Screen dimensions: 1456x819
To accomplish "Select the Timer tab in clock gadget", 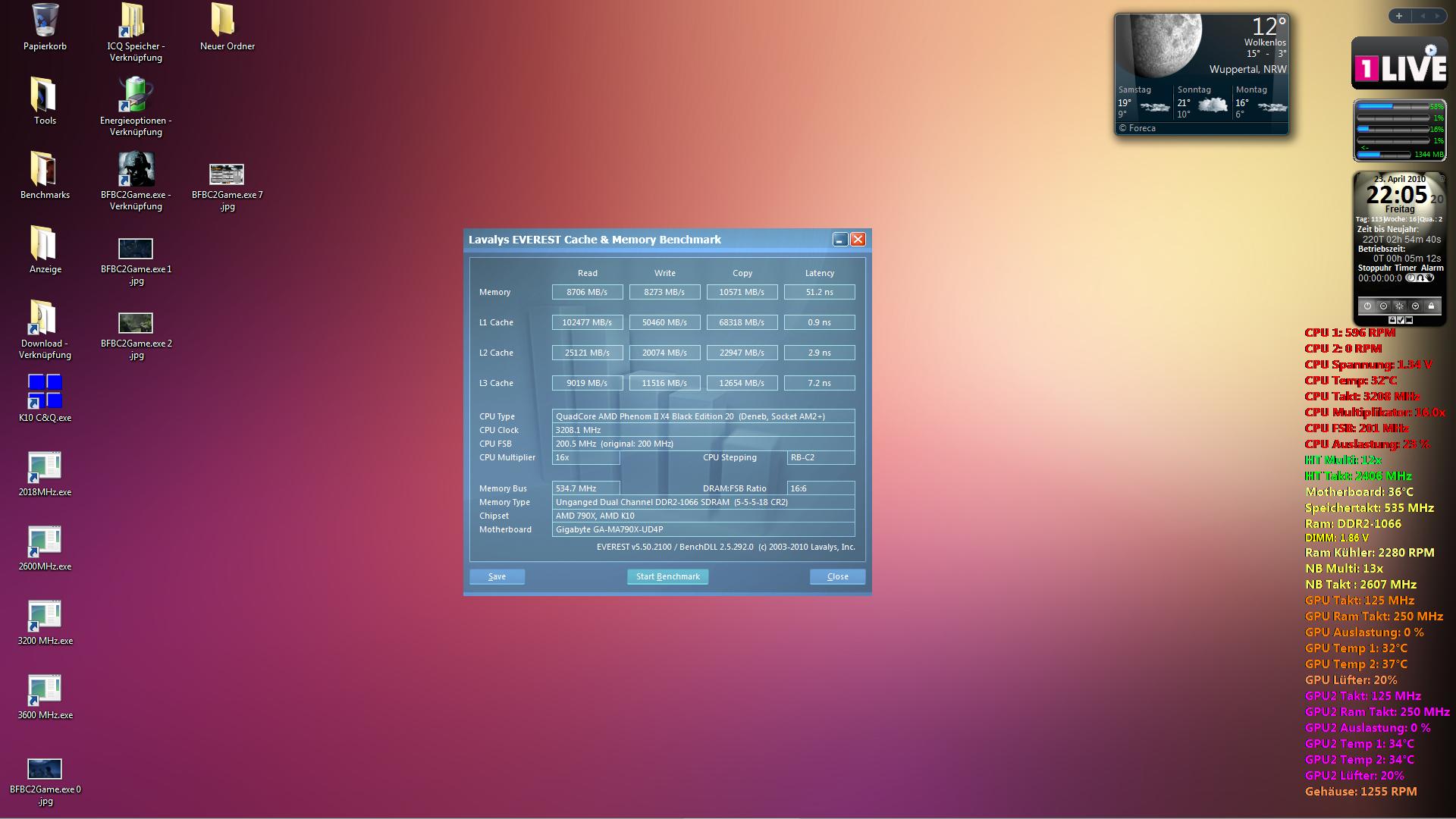I will 1405,268.
